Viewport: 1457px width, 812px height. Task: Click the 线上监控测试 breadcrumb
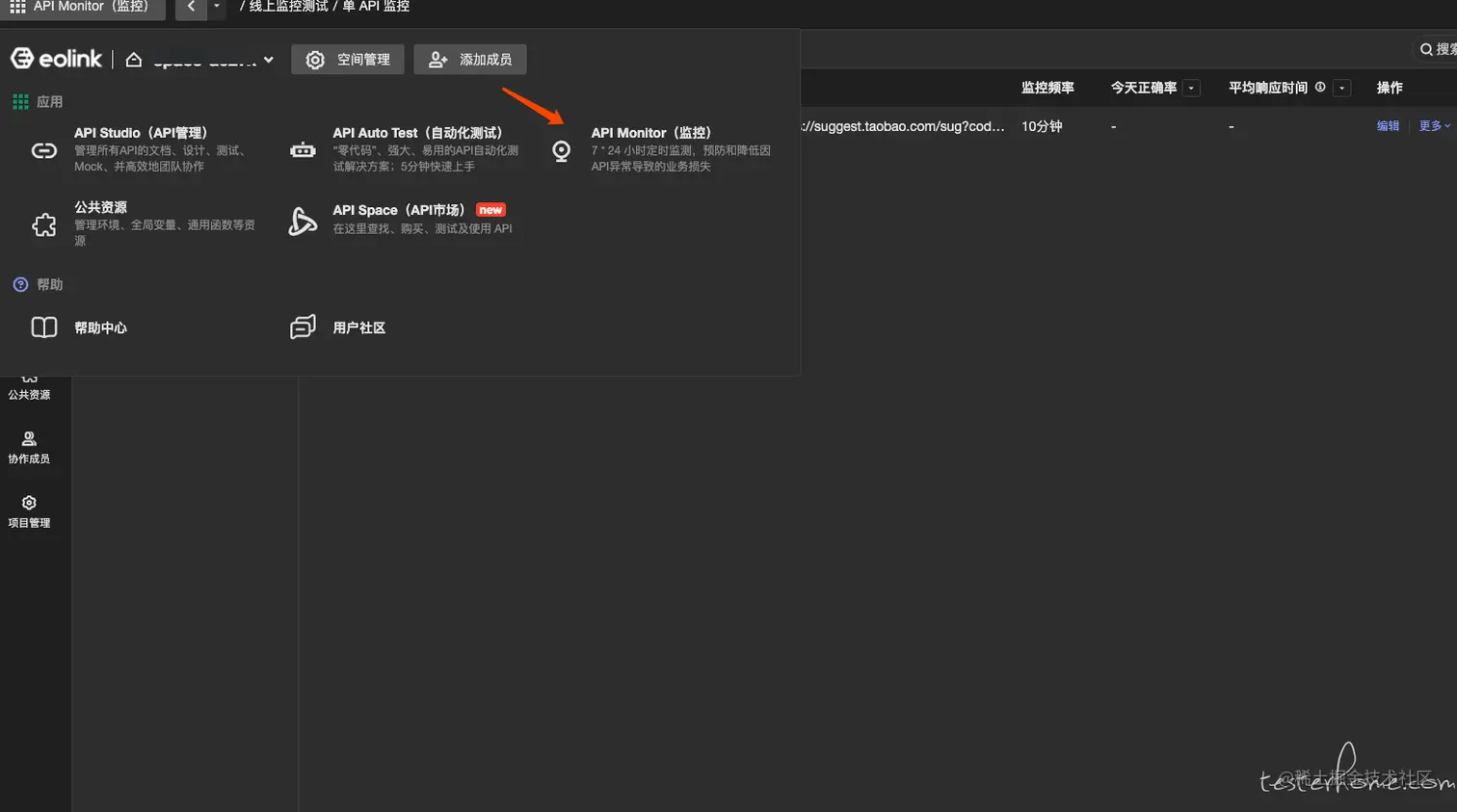click(288, 7)
